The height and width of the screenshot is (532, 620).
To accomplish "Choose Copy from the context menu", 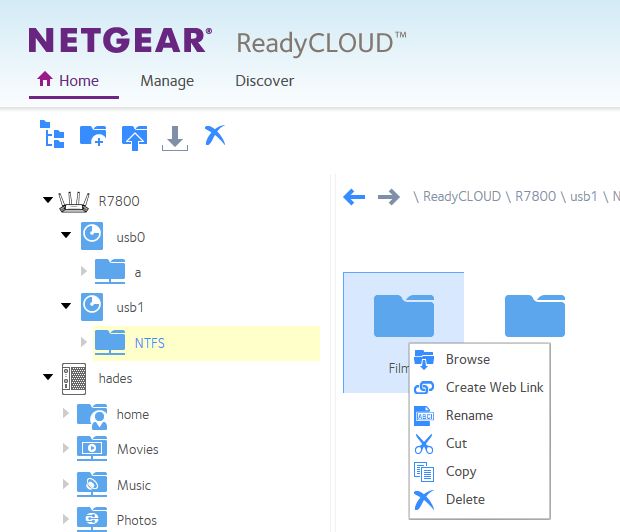I will 480,471.
